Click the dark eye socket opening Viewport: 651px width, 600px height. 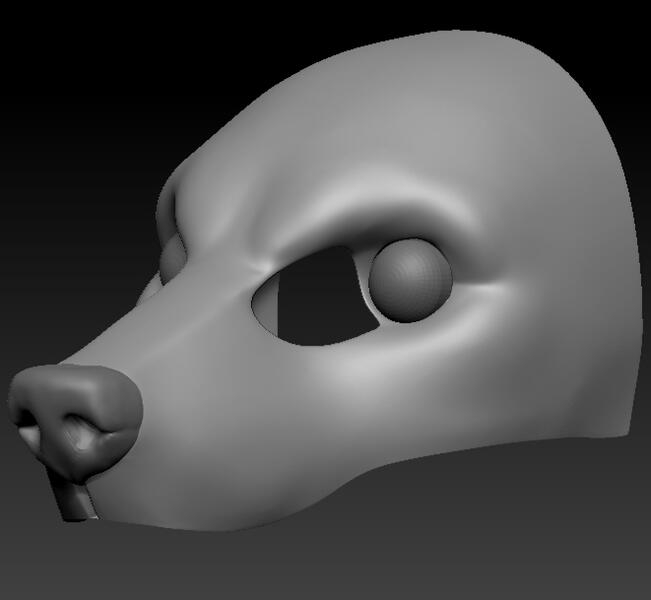coord(320,300)
